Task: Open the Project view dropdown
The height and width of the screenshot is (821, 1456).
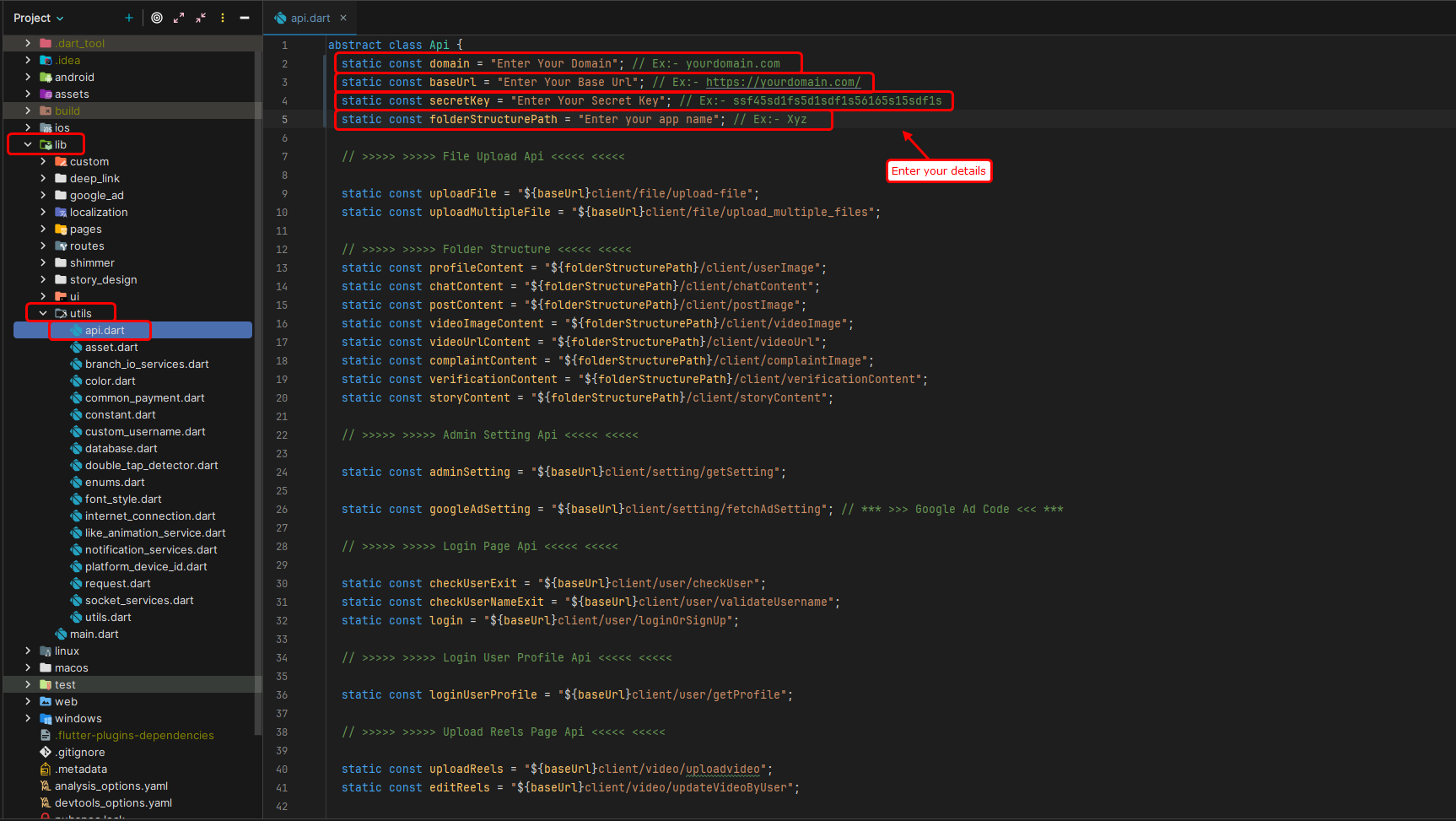Action: [x=38, y=18]
